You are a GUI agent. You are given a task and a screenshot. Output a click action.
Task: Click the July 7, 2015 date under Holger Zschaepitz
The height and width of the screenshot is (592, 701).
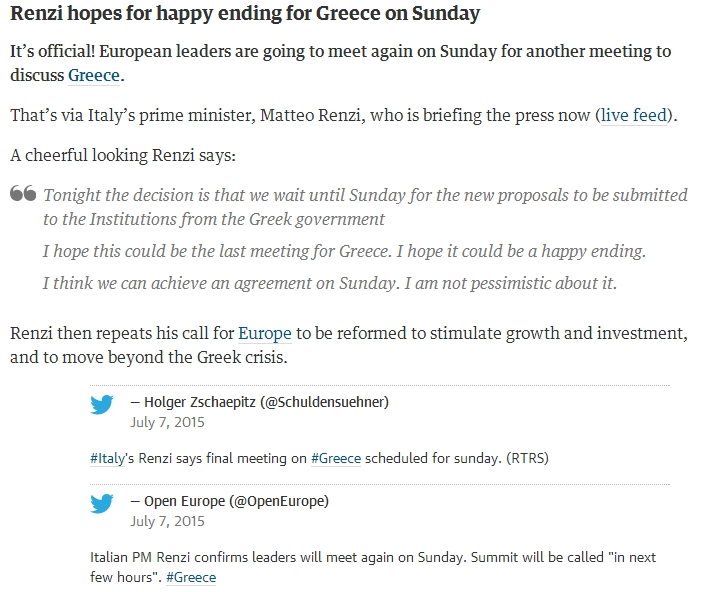tap(167, 423)
